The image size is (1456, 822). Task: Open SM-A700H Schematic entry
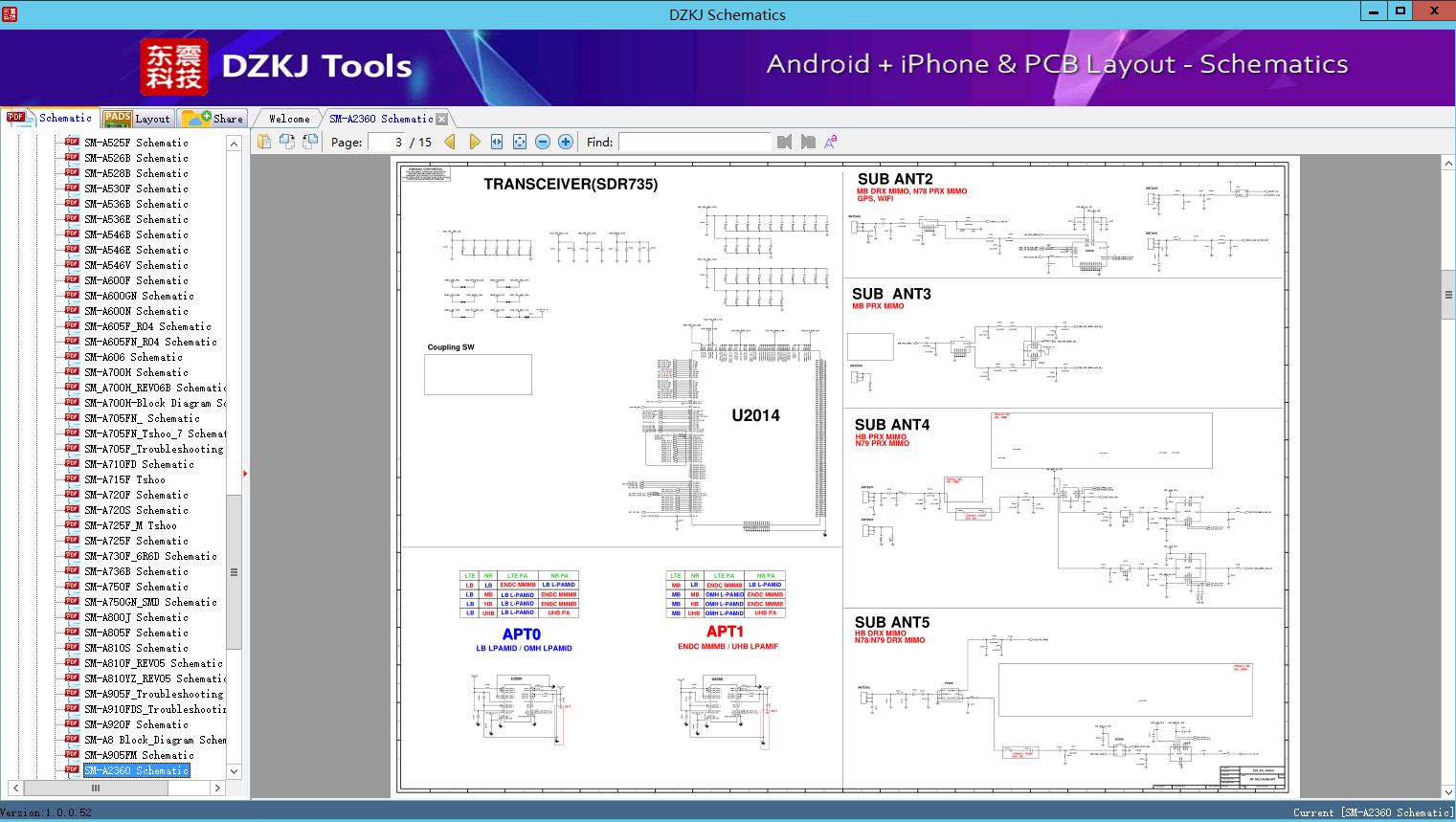136,372
